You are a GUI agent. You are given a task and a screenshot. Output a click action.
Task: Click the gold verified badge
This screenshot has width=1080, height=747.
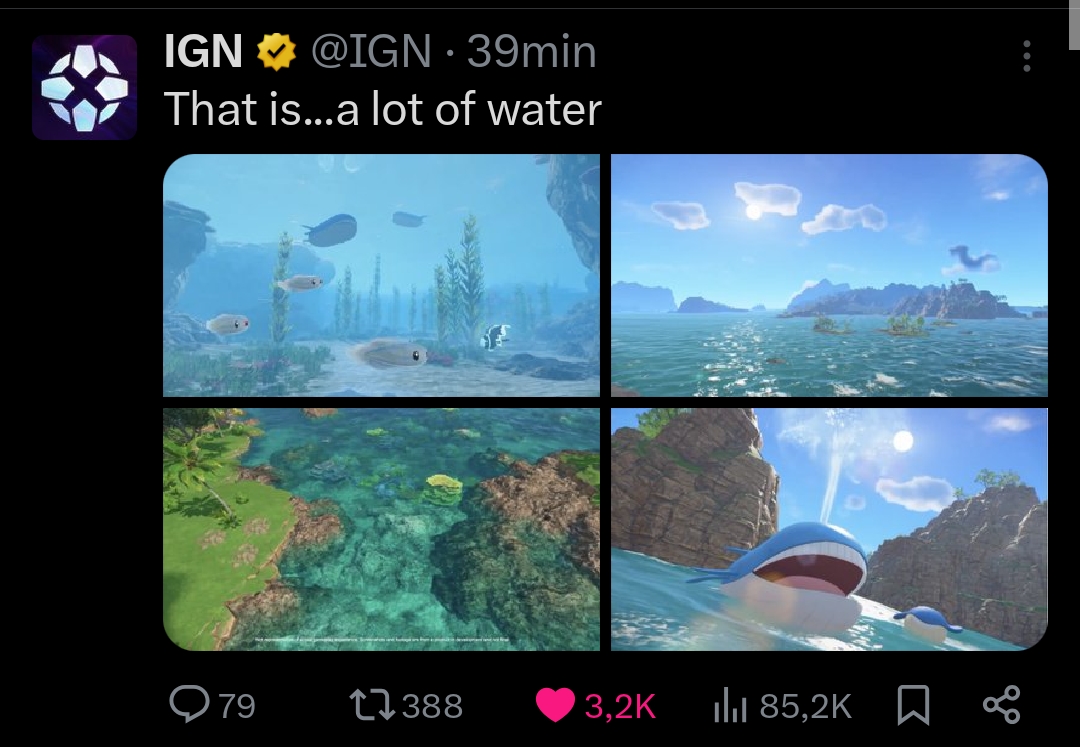277,52
